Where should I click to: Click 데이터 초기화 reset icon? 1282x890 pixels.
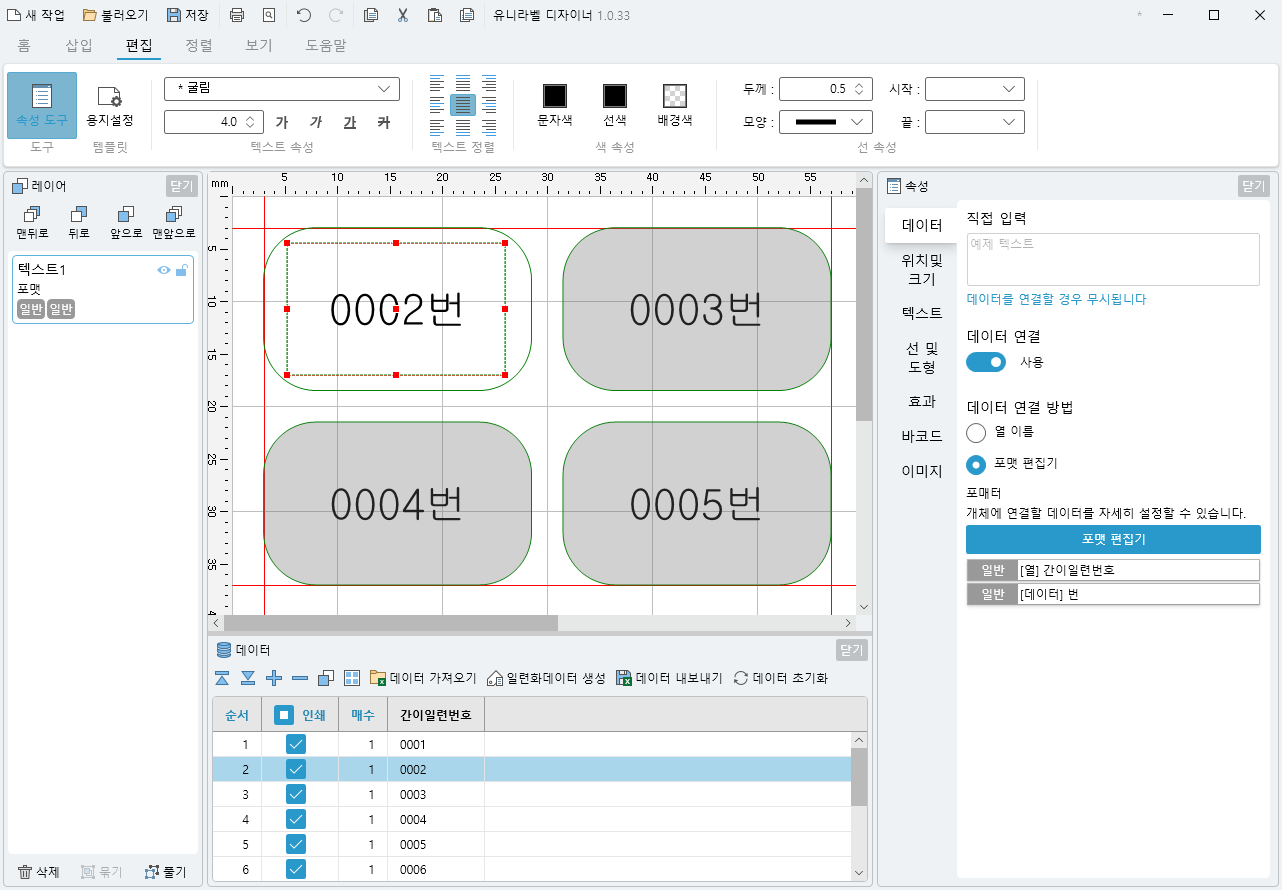741,678
